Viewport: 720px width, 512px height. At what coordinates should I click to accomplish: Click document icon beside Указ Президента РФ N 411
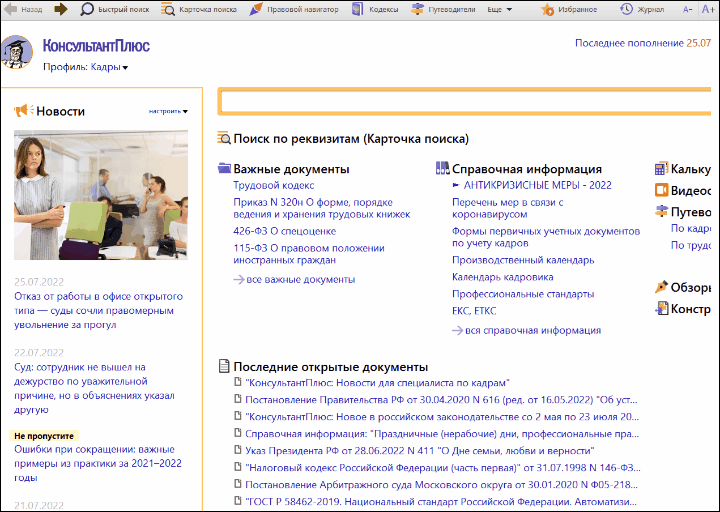[x=238, y=450]
